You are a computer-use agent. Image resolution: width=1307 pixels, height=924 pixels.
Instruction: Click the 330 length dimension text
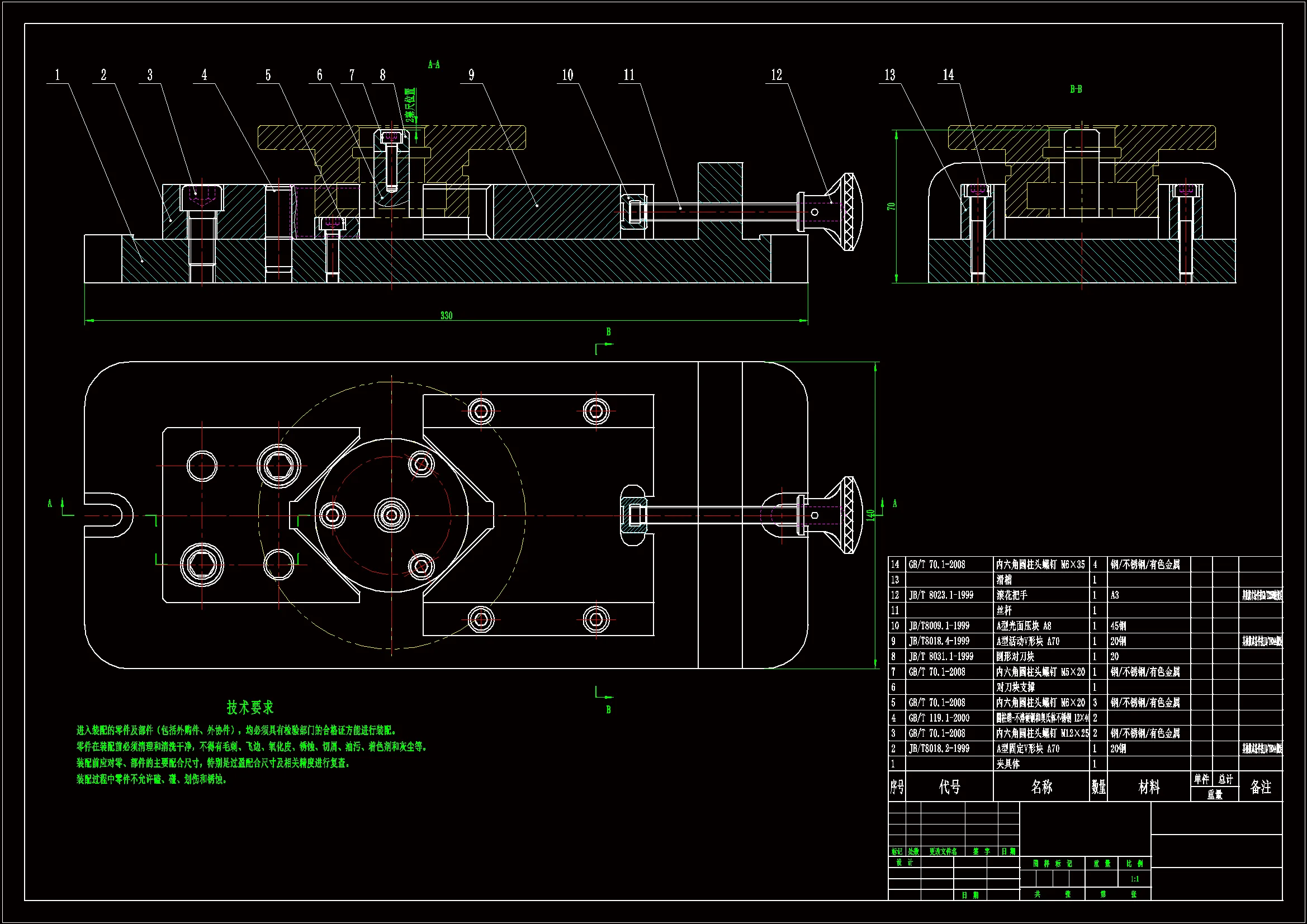[x=446, y=315]
